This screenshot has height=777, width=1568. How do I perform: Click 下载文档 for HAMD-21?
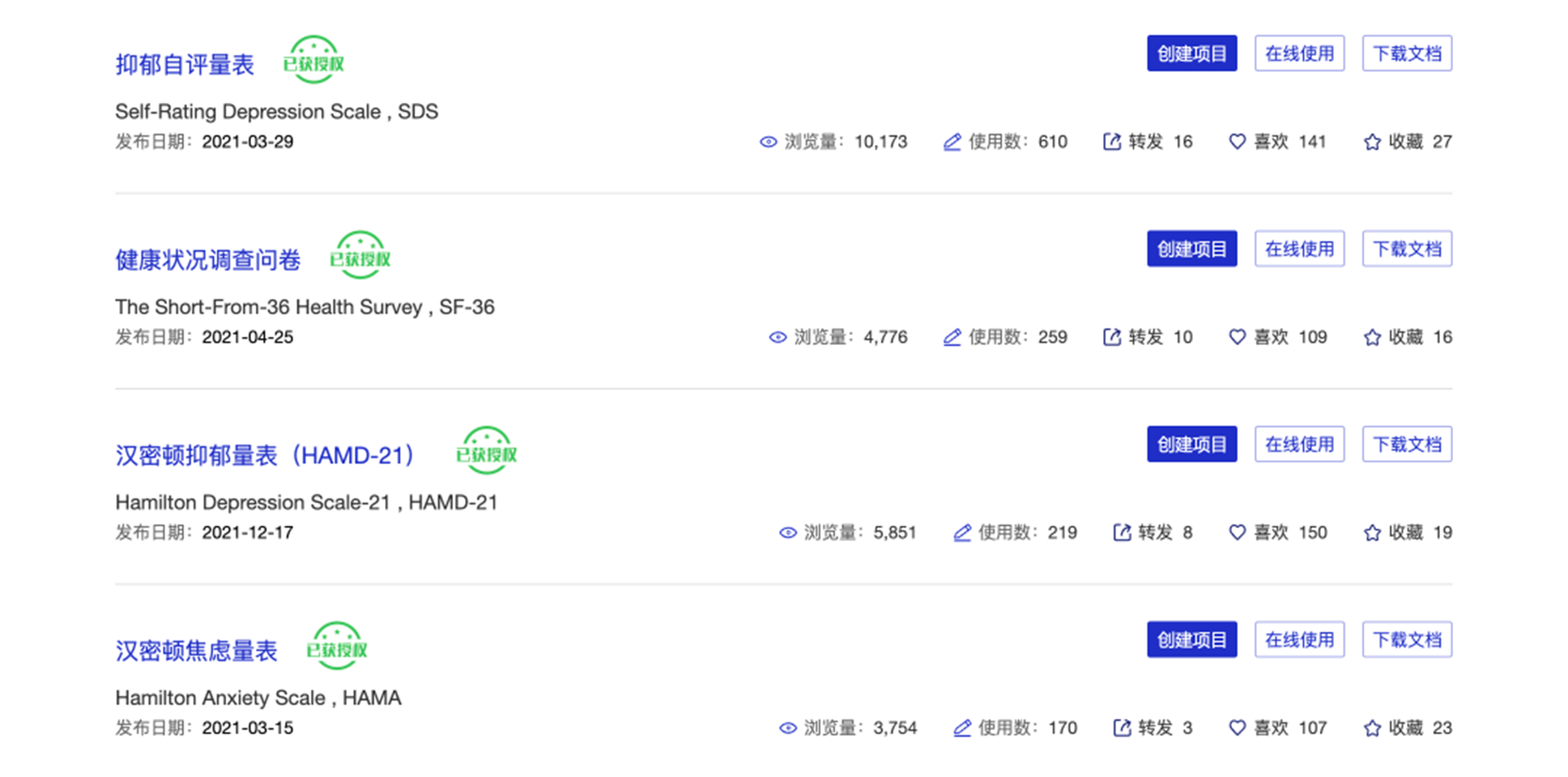point(1407,444)
